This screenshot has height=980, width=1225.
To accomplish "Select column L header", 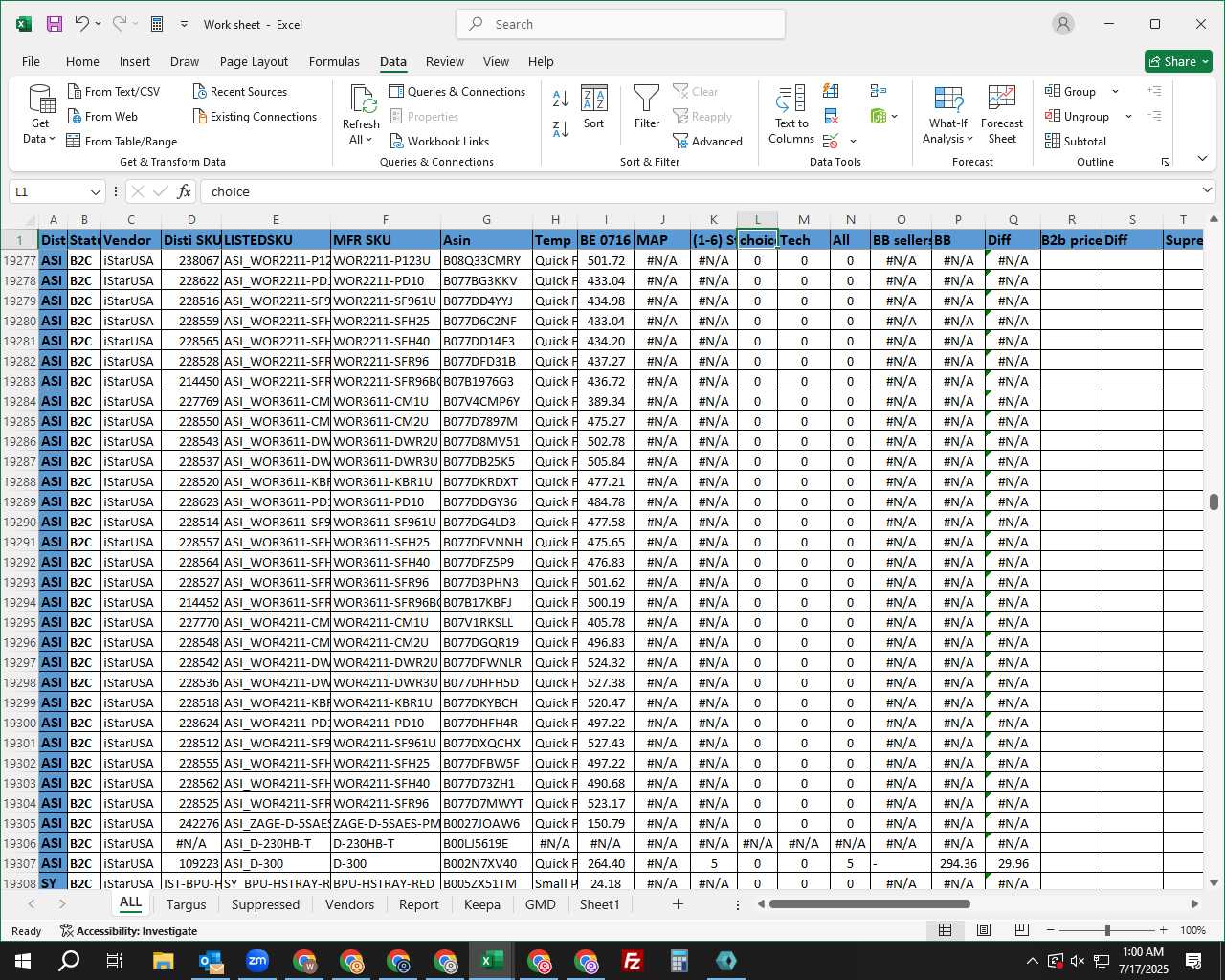I will pos(757,219).
